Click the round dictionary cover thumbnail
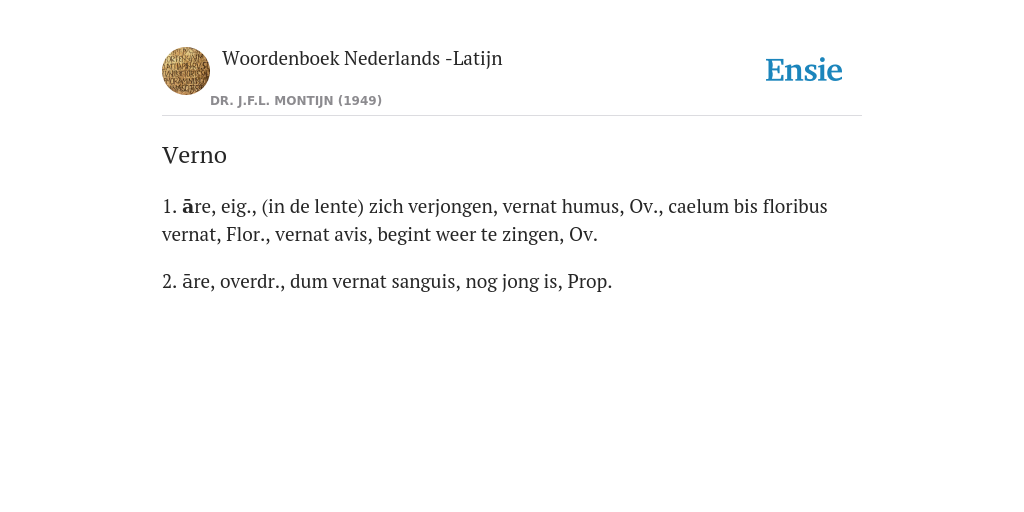The height and width of the screenshot is (512, 1024). click(186, 71)
